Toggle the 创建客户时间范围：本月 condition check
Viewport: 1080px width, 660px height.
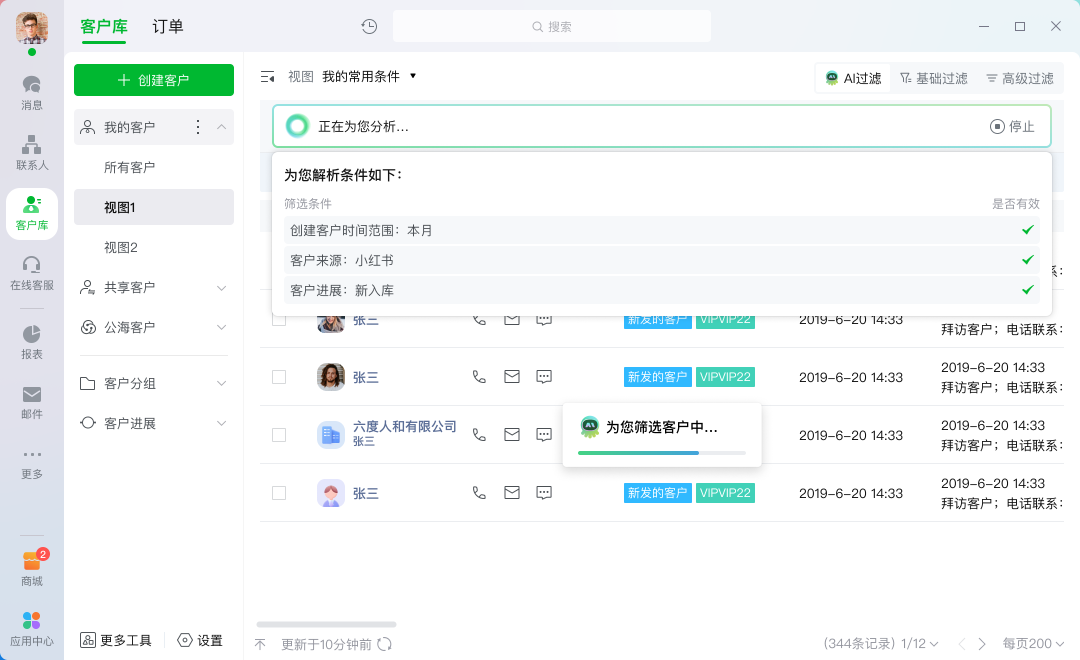click(1027, 230)
